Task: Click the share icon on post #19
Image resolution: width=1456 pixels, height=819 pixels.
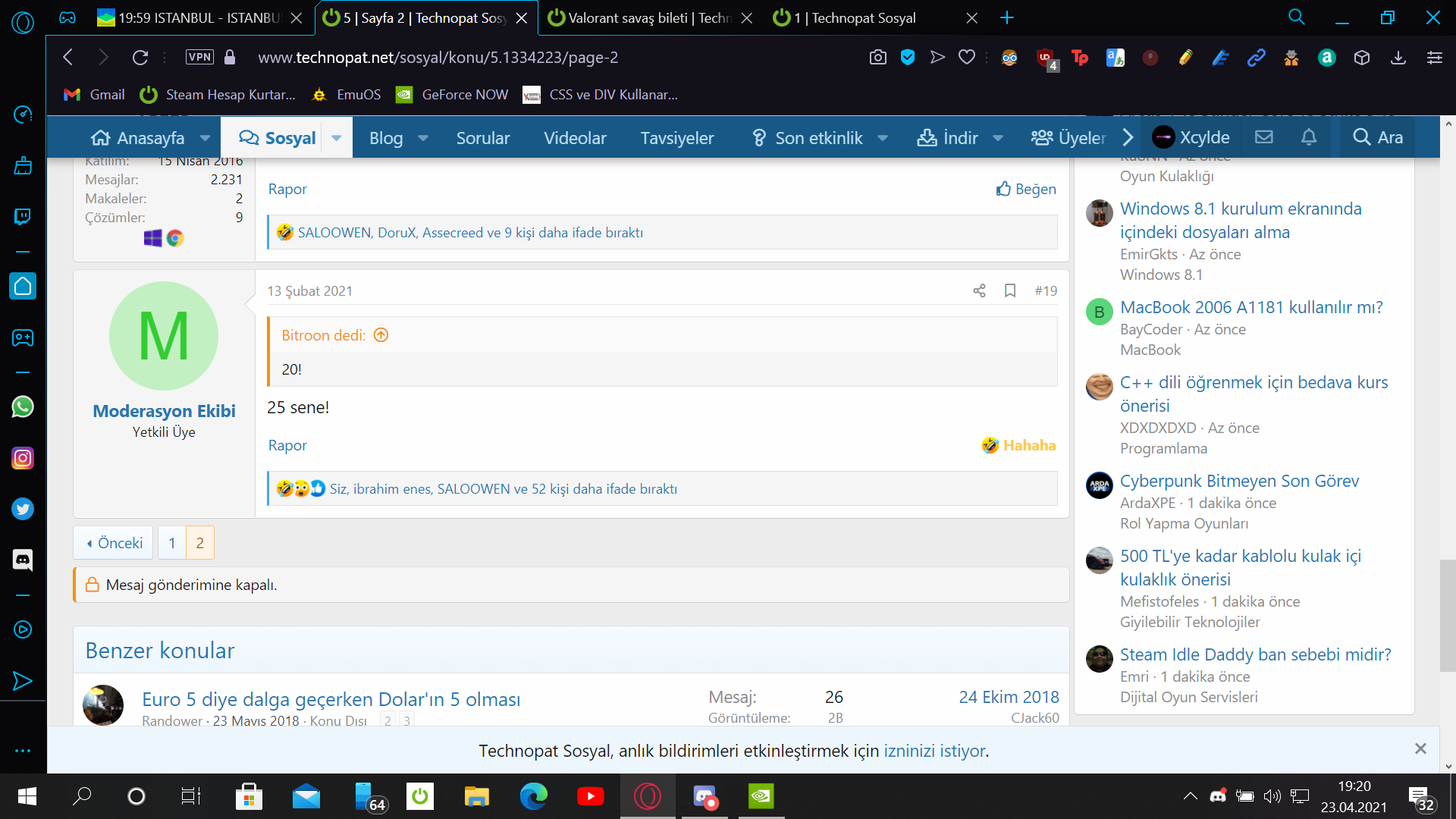Action: [979, 290]
